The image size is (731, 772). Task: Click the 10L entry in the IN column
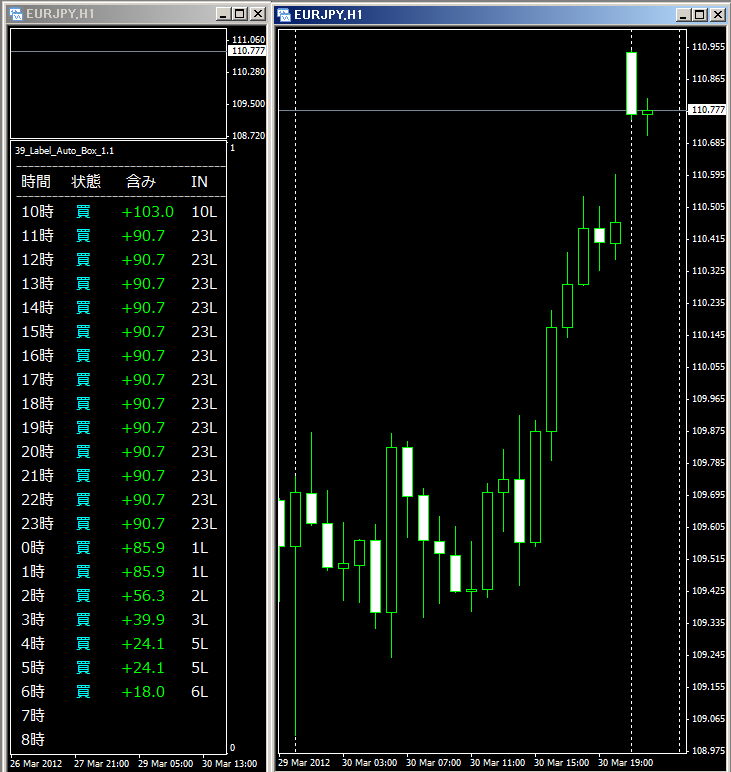pos(203,212)
